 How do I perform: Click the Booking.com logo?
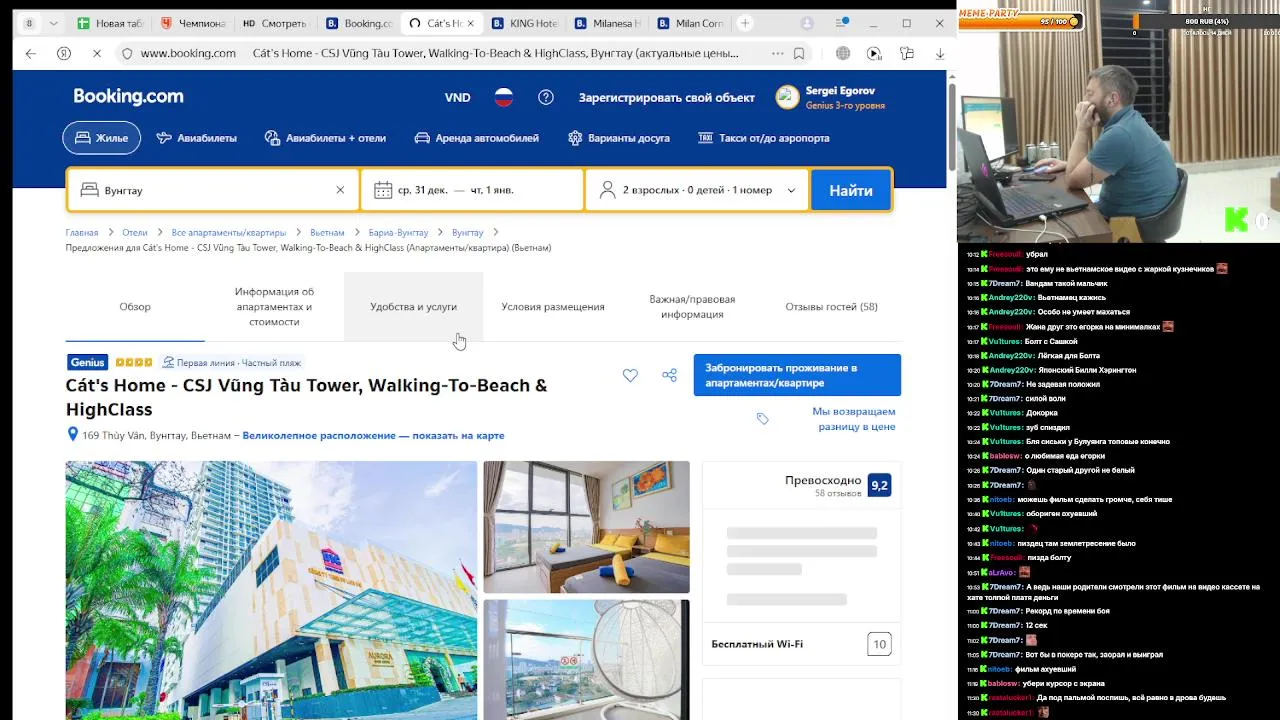128,97
